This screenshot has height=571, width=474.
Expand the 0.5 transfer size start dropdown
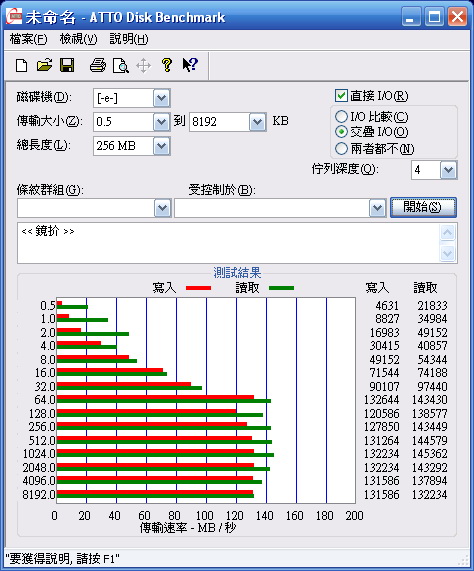tap(161, 122)
